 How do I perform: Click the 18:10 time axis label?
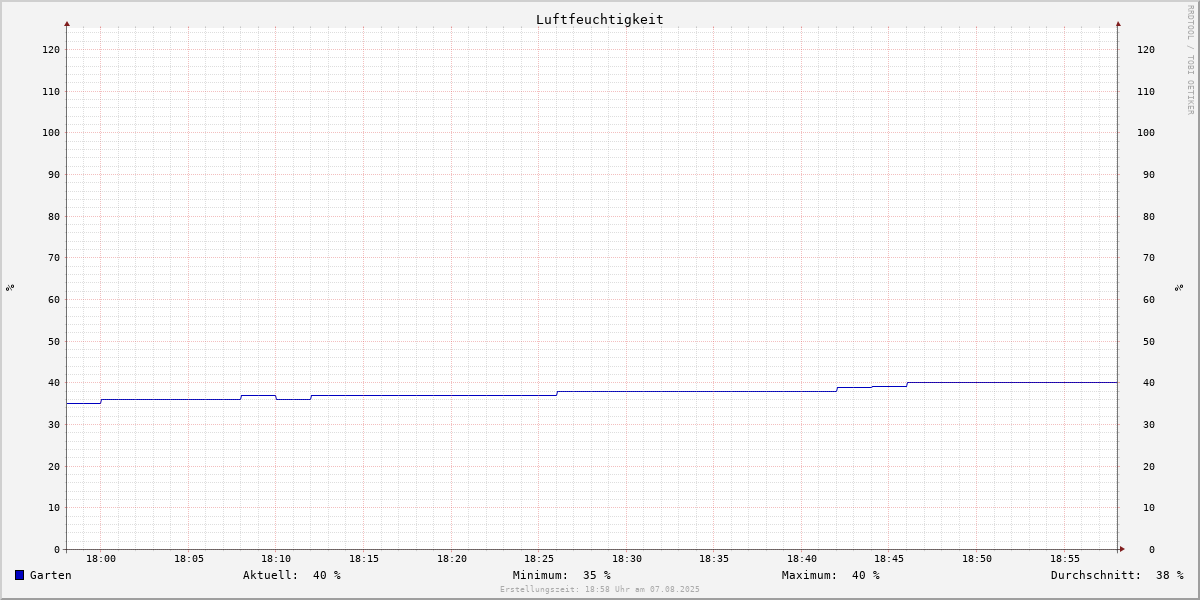[276, 558]
